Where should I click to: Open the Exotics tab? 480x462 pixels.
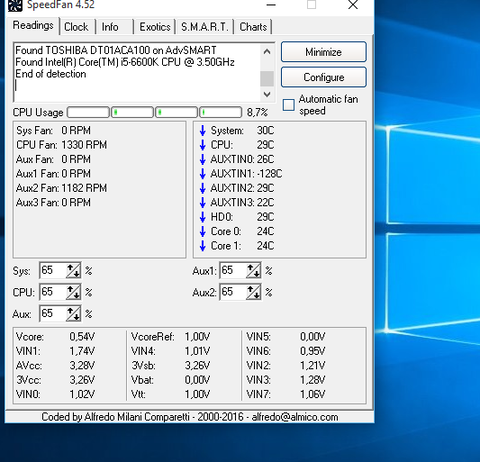[155, 27]
